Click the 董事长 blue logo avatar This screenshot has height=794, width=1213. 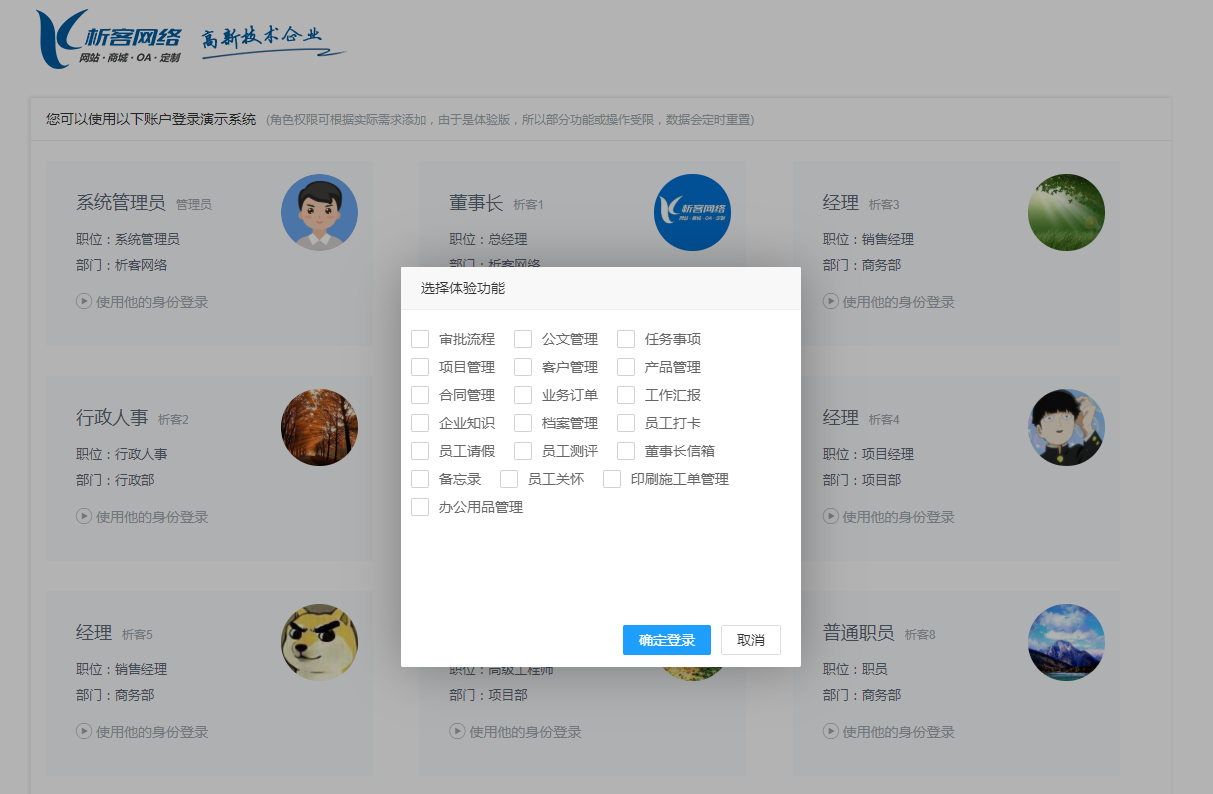pos(692,212)
